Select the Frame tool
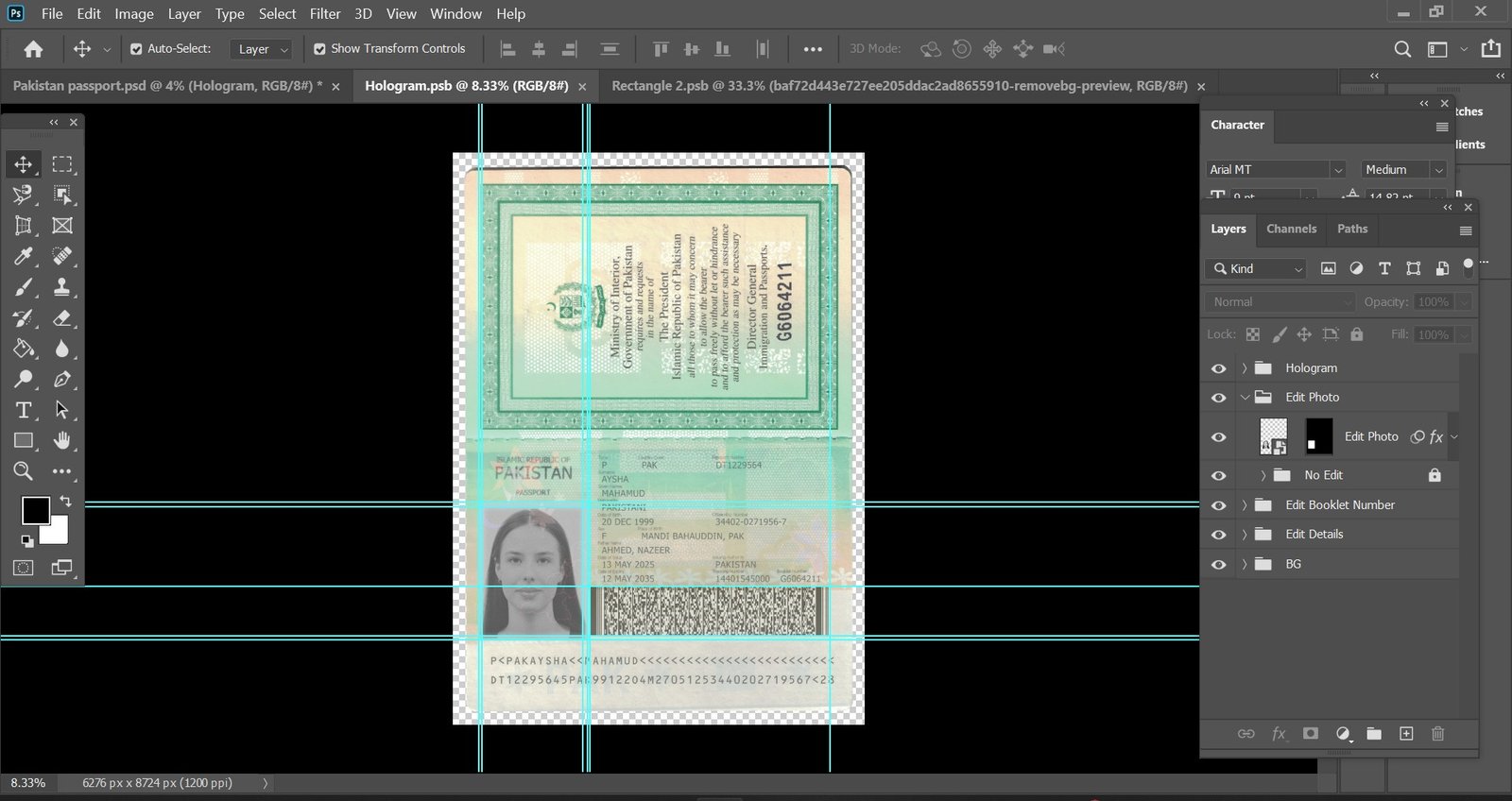Viewport: 1512px width, 801px height. point(62,226)
